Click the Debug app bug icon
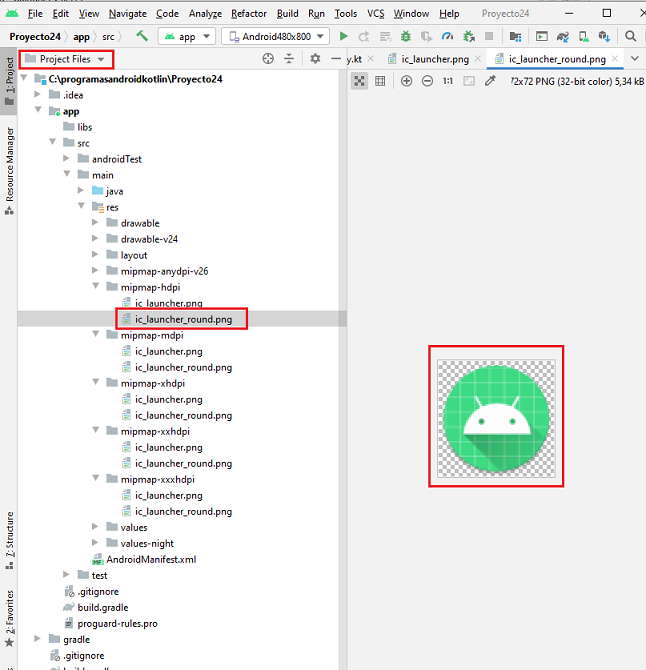The height and width of the screenshot is (670, 646). coord(405,36)
